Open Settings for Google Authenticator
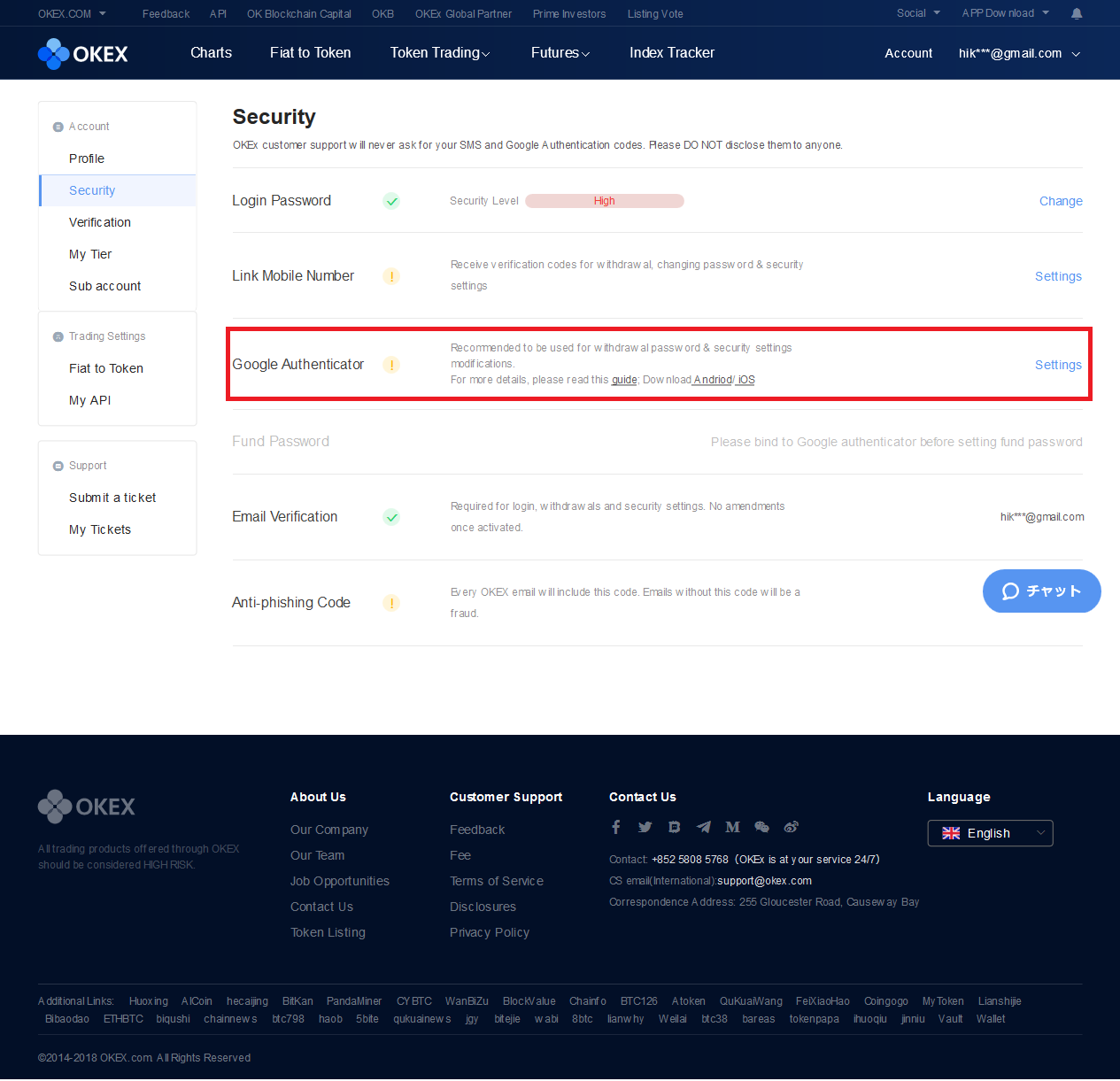 coord(1058,365)
